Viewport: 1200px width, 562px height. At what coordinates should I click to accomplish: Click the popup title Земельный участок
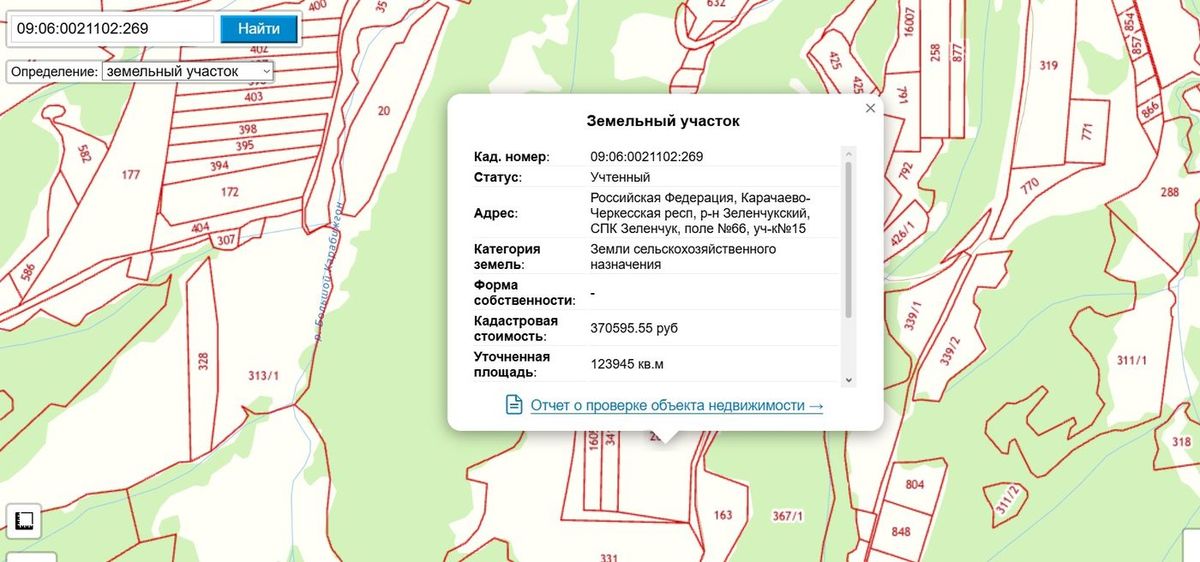click(663, 121)
